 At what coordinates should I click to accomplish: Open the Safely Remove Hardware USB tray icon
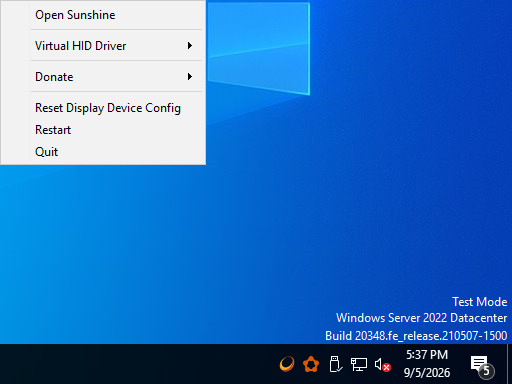335,364
